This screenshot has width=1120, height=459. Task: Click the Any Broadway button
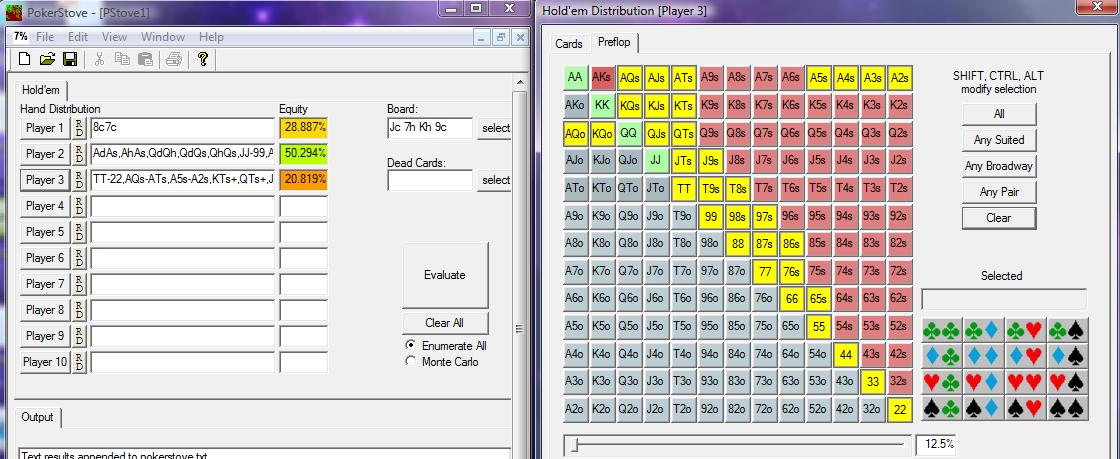tap(999, 166)
